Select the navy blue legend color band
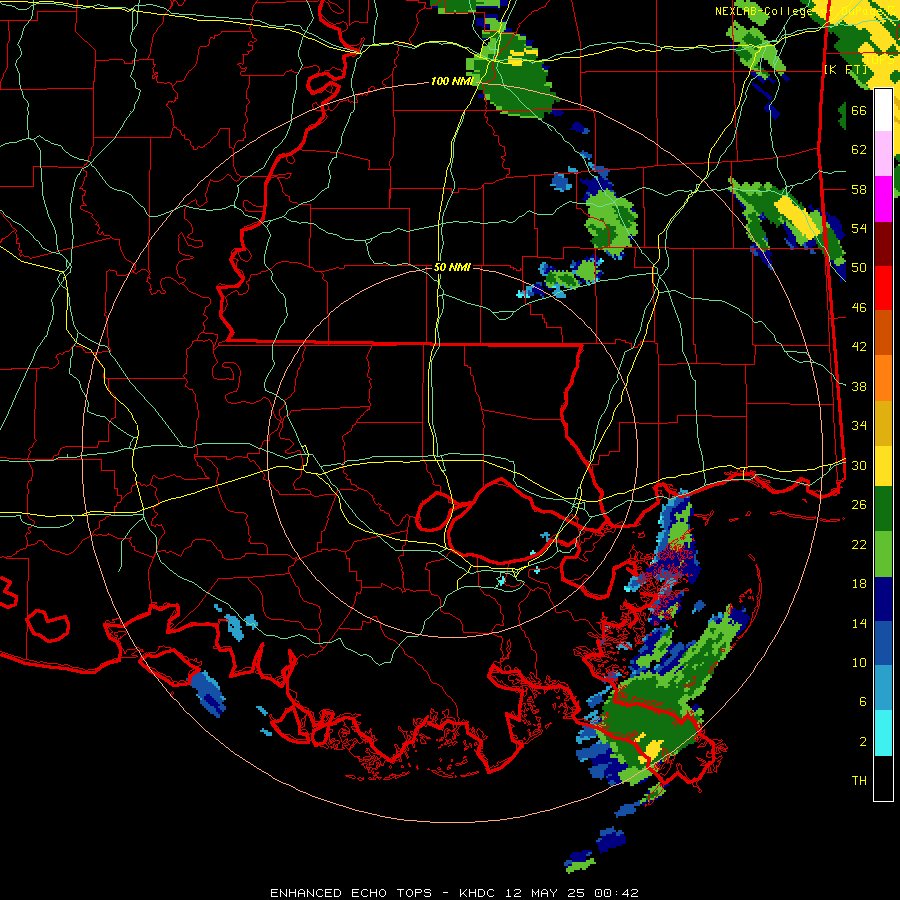The image size is (900, 900). click(883, 599)
